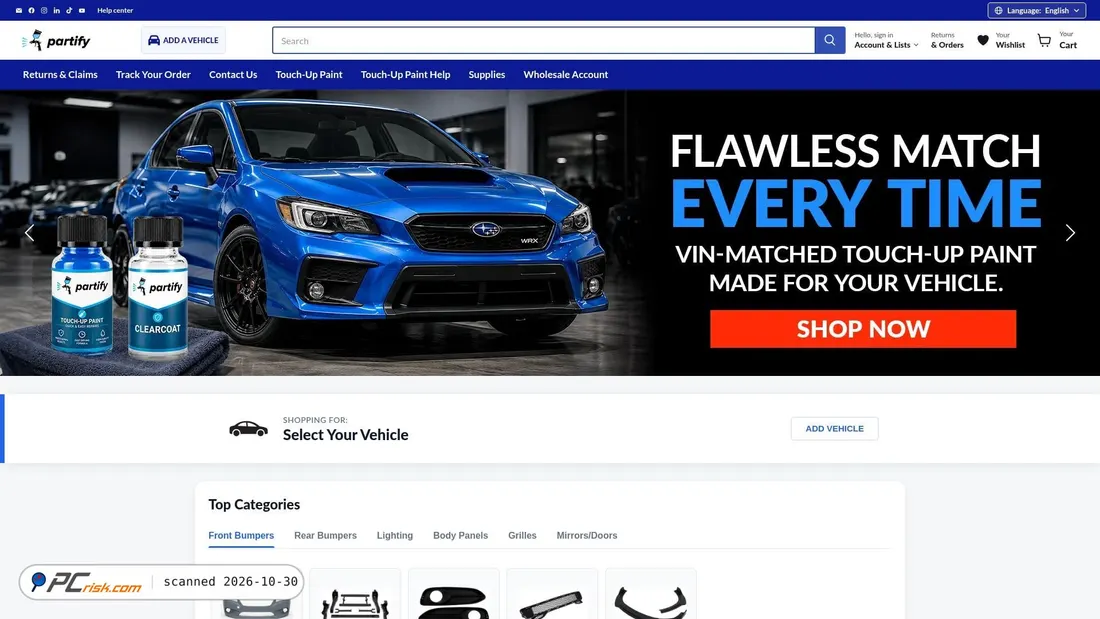Viewport: 1100px width, 619px height.
Task: Open the Instagram social icon
Action: [x=44, y=11]
